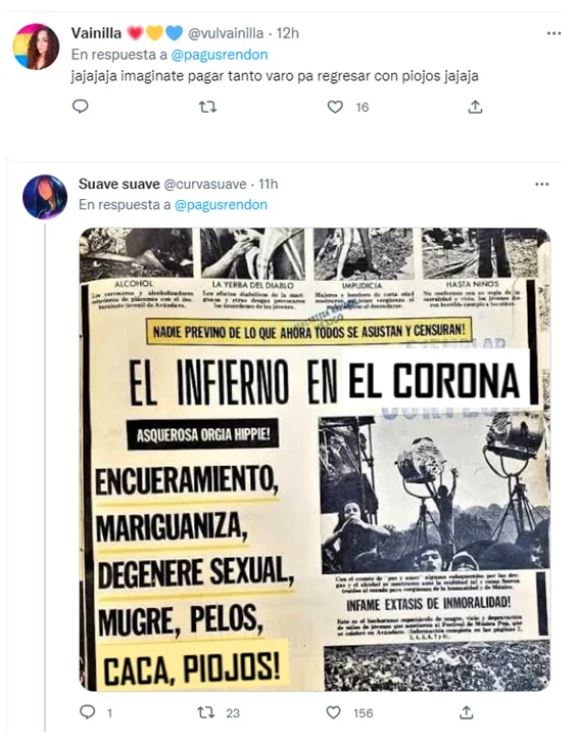Open the Vainilla display name

coord(96,33)
